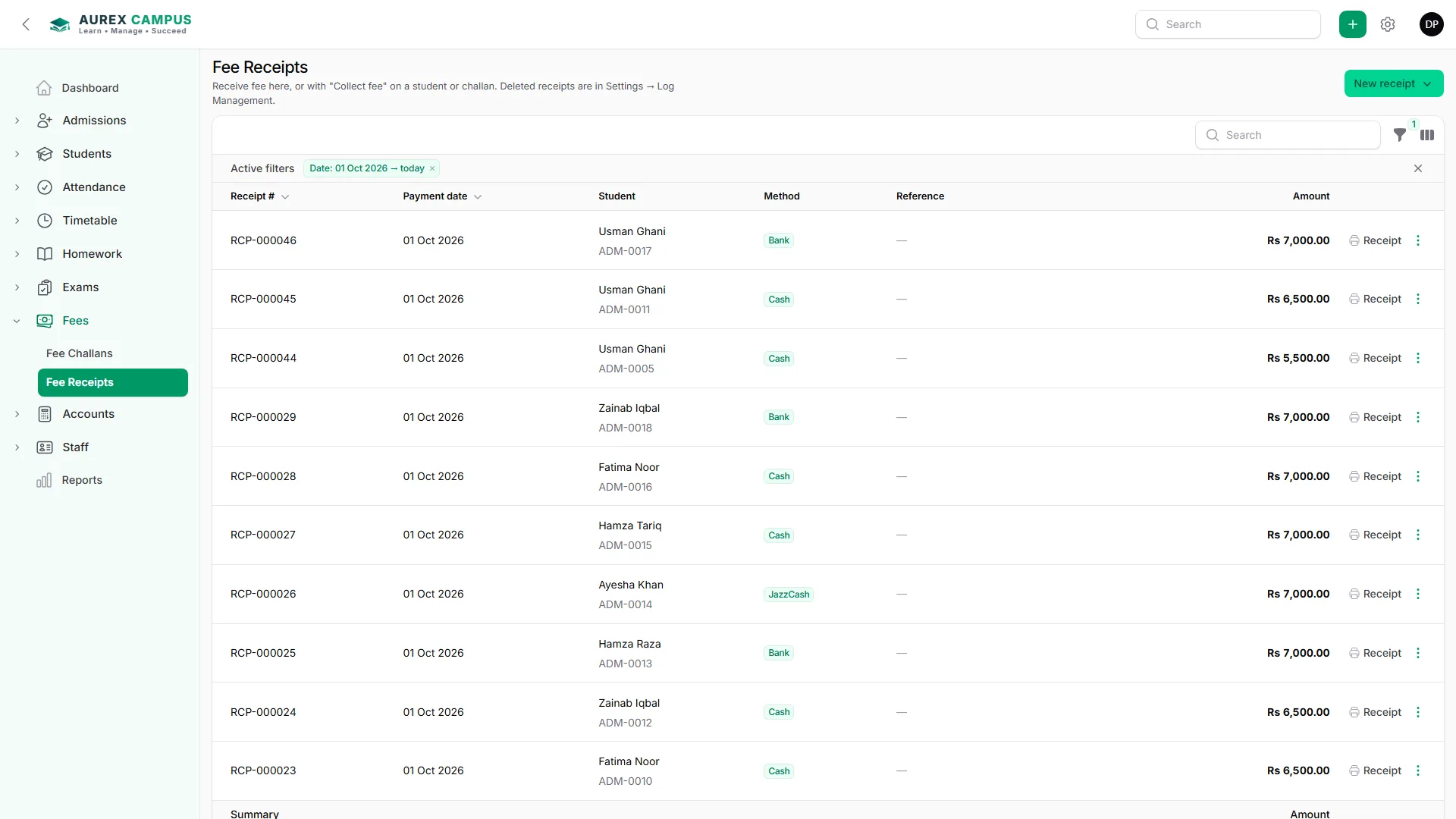Click the Aurex Campus logo
1456x819 pixels.
pyautogui.click(x=120, y=24)
